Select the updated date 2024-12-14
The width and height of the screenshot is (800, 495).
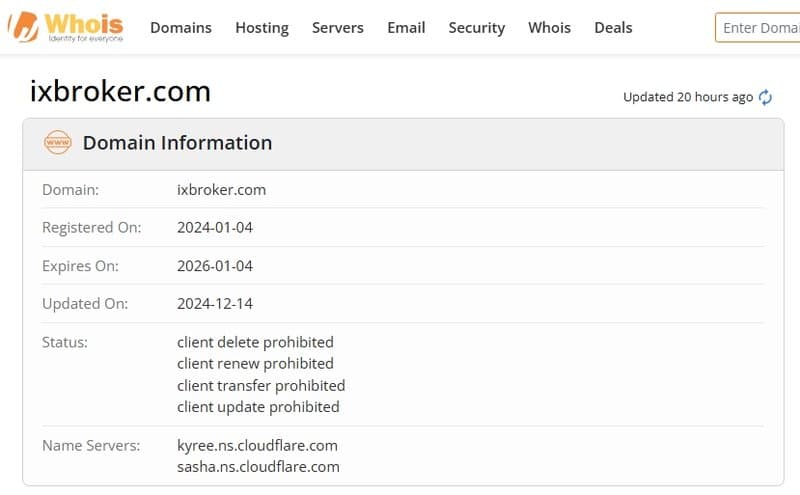[215, 304]
